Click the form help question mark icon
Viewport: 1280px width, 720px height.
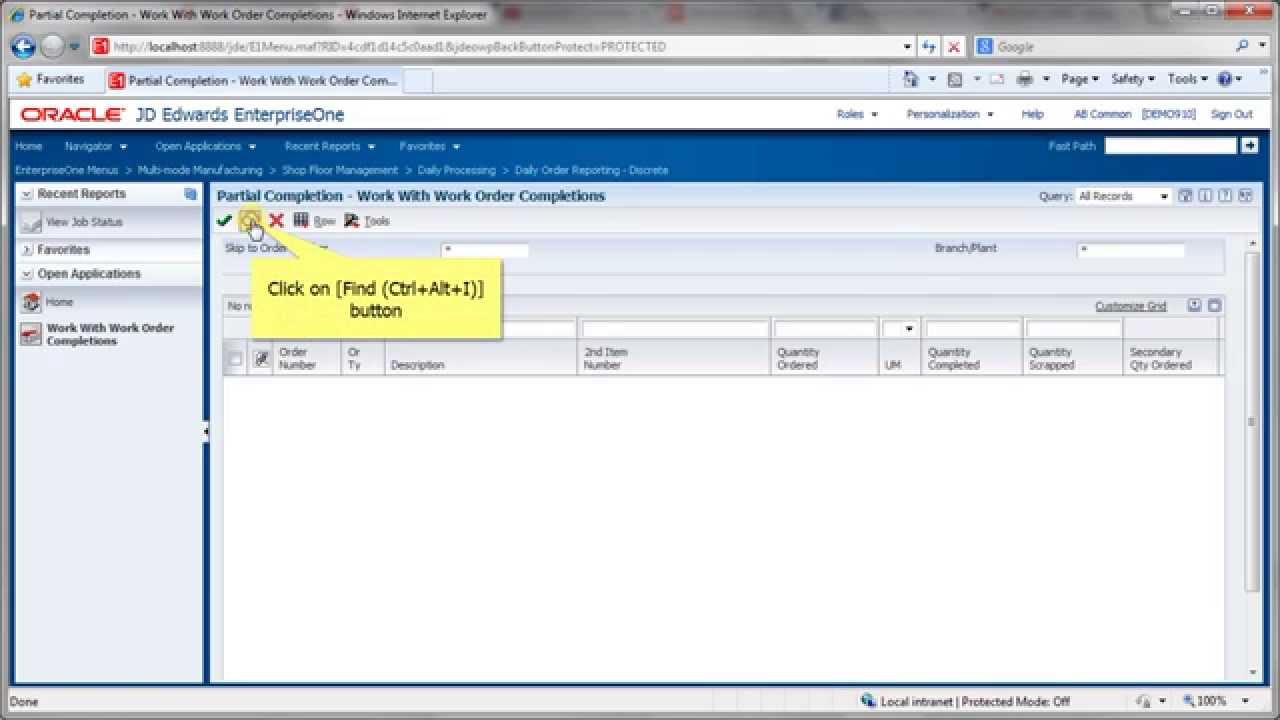1226,196
